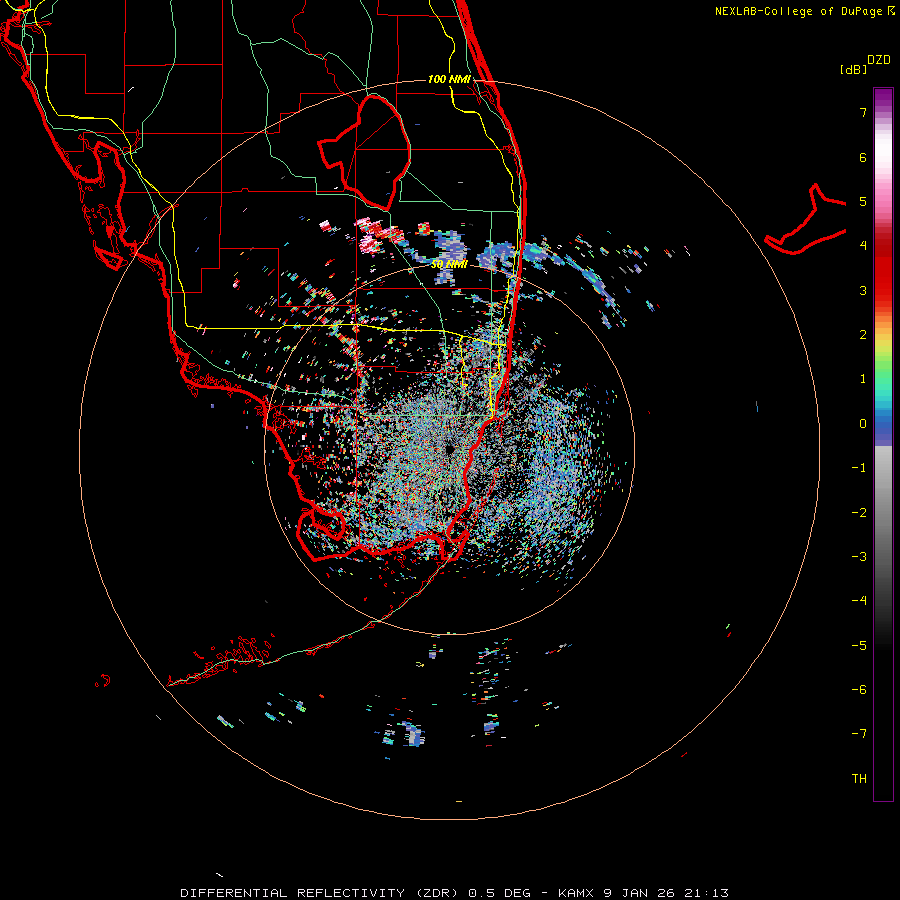Image resolution: width=900 pixels, height=900 pixels.
Task: Click the DZD product label
Action: click(878, 60)
